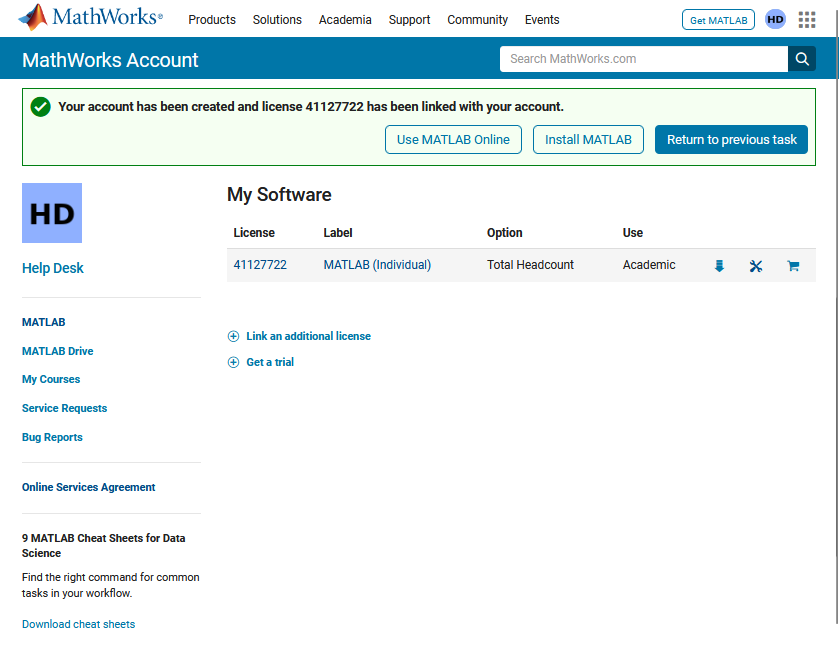Click the HD user avatar in header
The image size is (839, 645).
click(x=775, y=20)
